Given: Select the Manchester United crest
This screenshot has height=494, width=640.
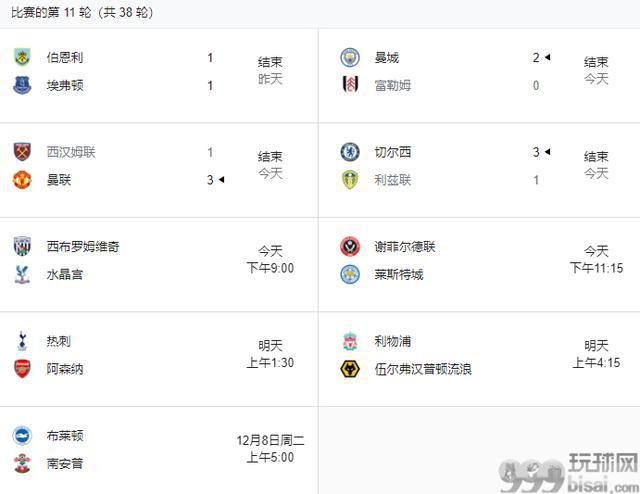Looking at the screenshot, I should pos(22,180).
